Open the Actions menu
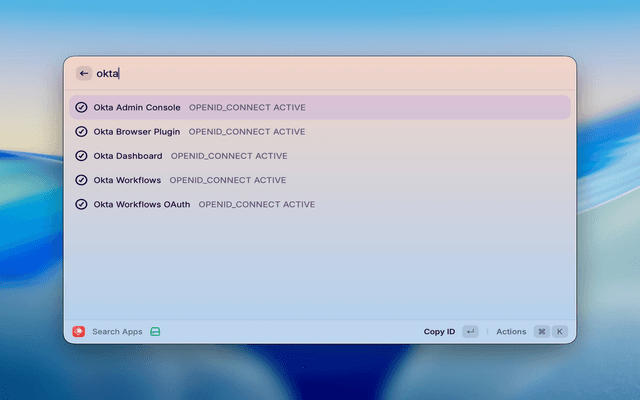 point(510,331)
